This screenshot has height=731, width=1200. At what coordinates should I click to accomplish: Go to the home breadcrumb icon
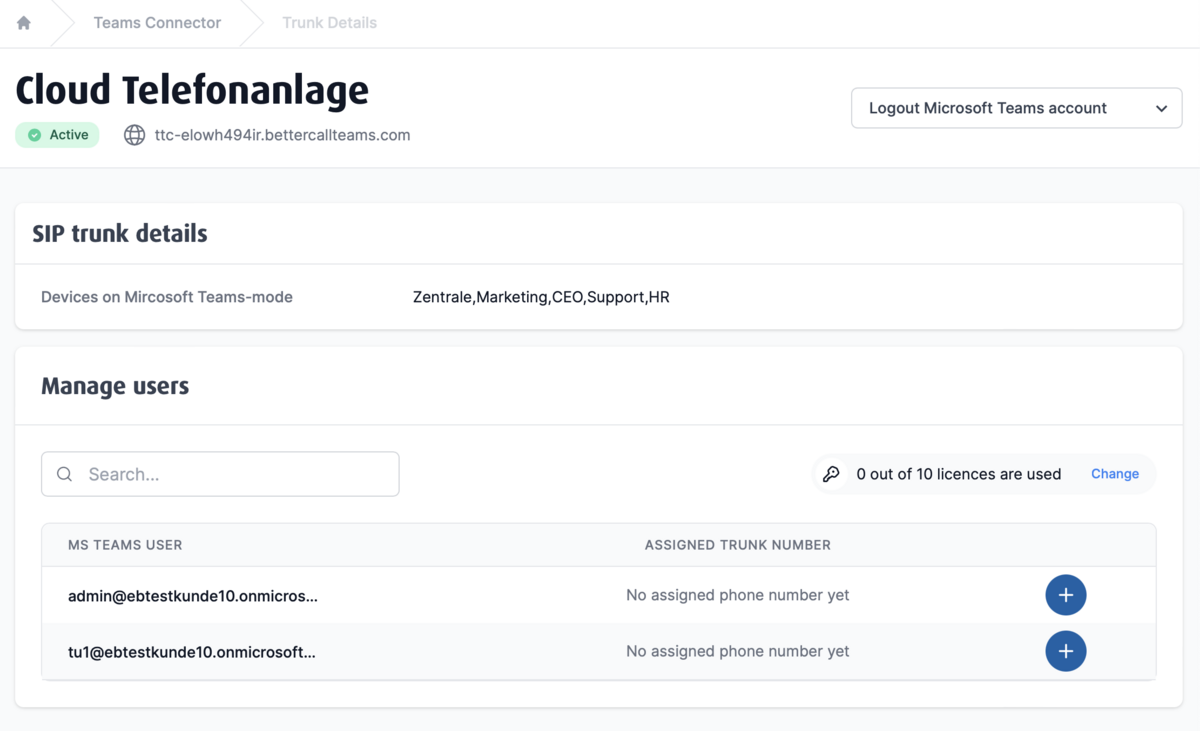(x=24, y=23)
